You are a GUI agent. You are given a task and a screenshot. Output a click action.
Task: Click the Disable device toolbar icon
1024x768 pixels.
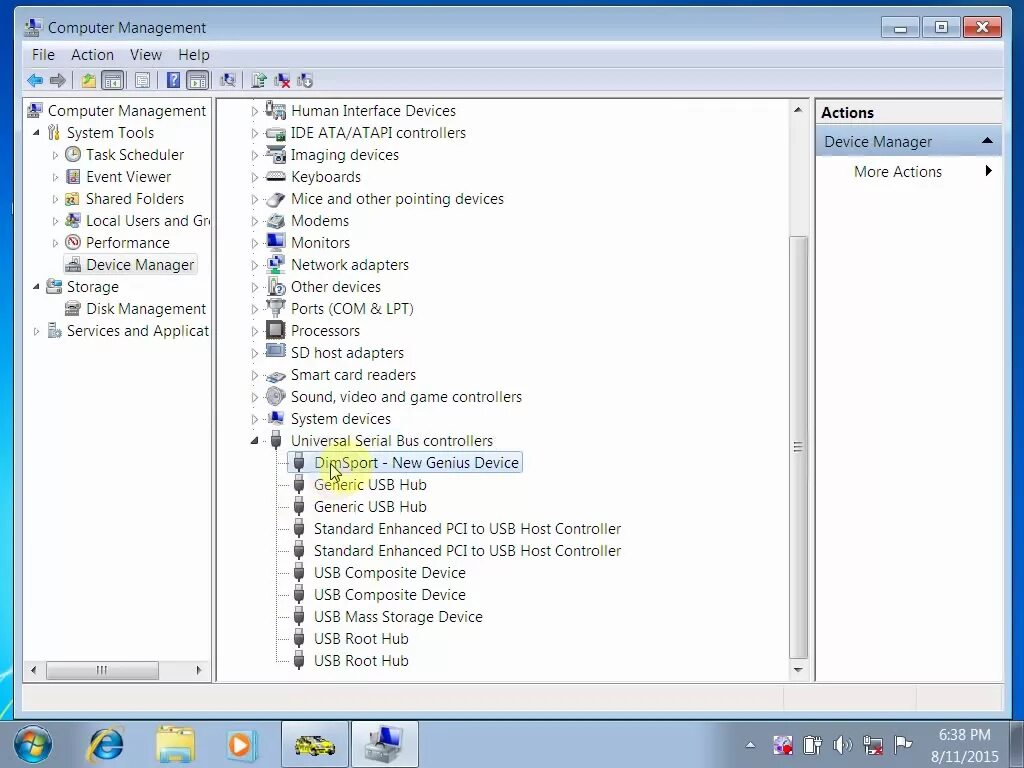(x=305, y=80)
